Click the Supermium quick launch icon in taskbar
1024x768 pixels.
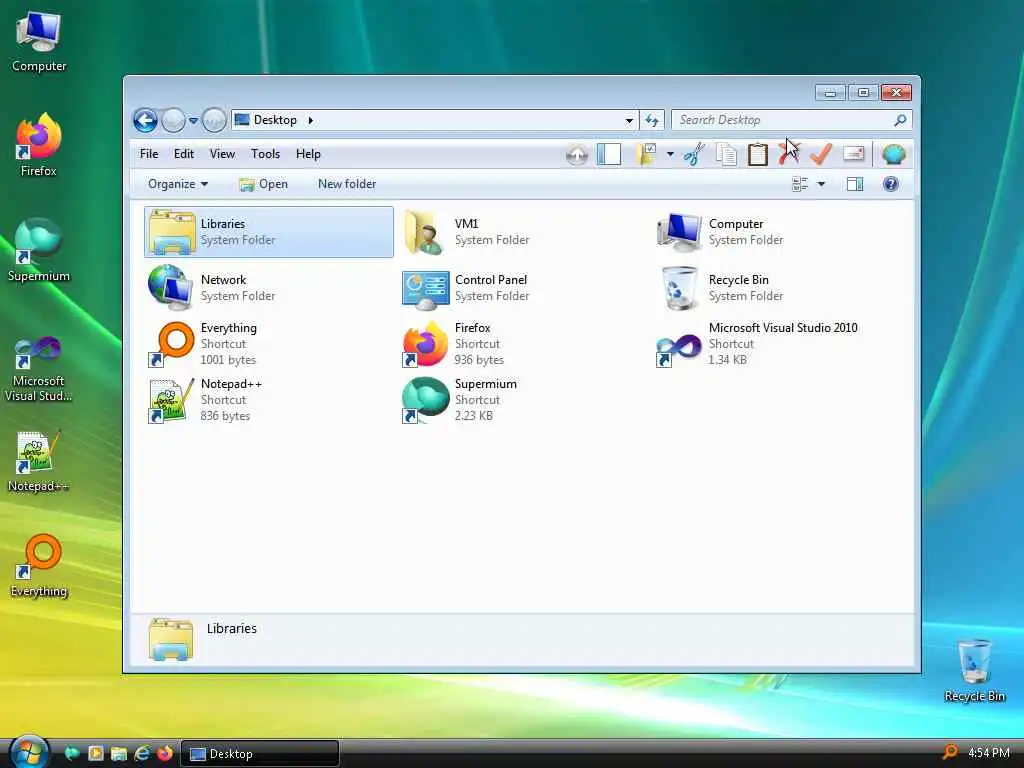(72, 754)
